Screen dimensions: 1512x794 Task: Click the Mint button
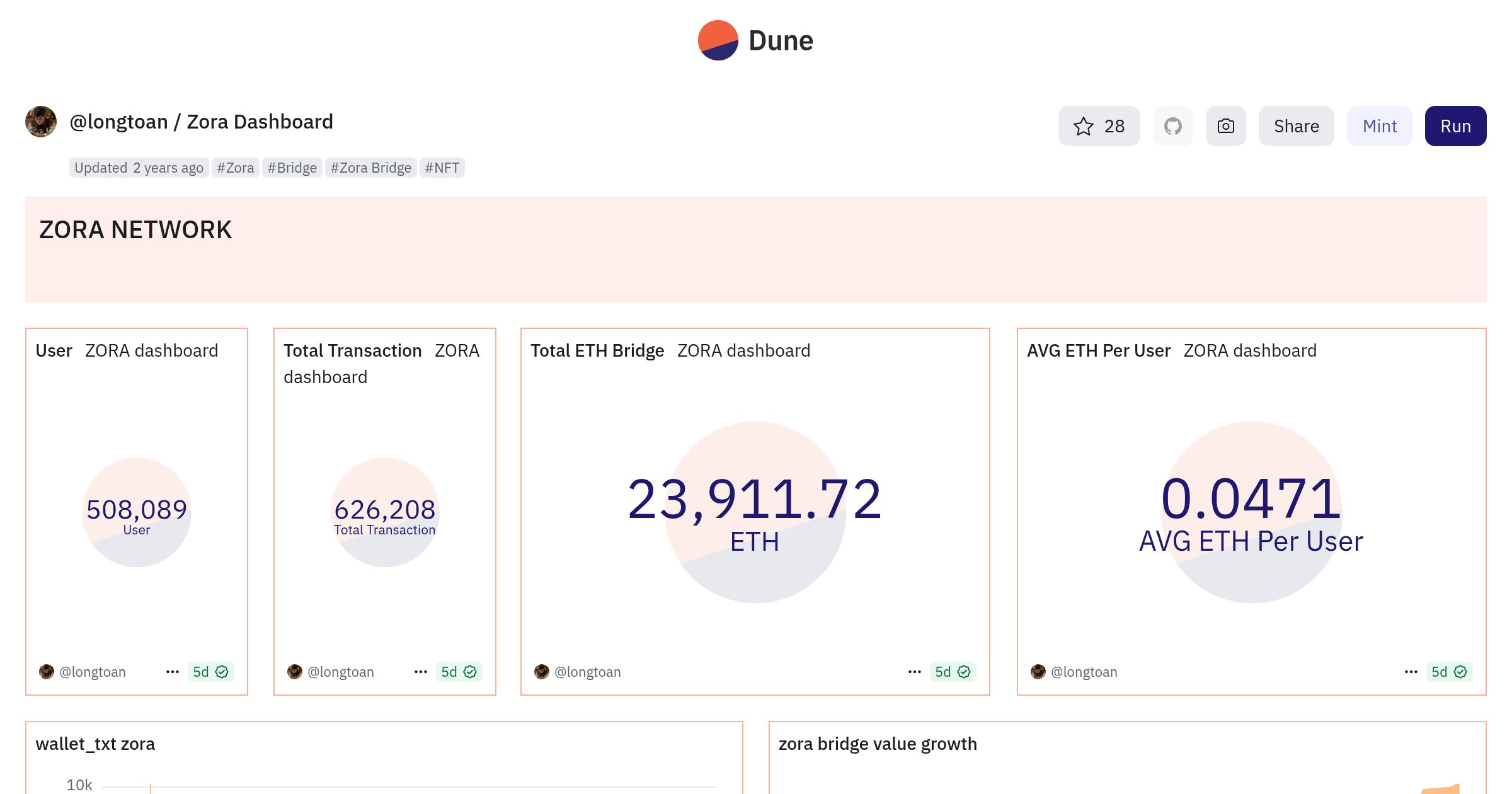(x=1379, y=126)
